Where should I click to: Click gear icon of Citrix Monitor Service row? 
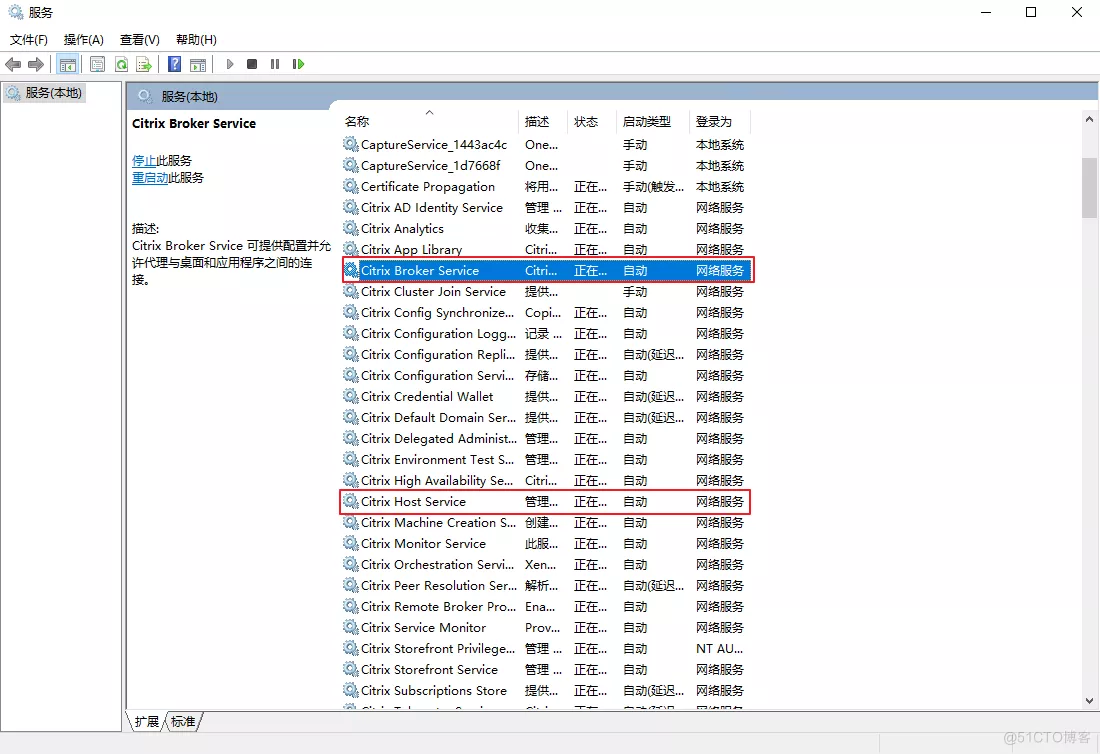351,544
